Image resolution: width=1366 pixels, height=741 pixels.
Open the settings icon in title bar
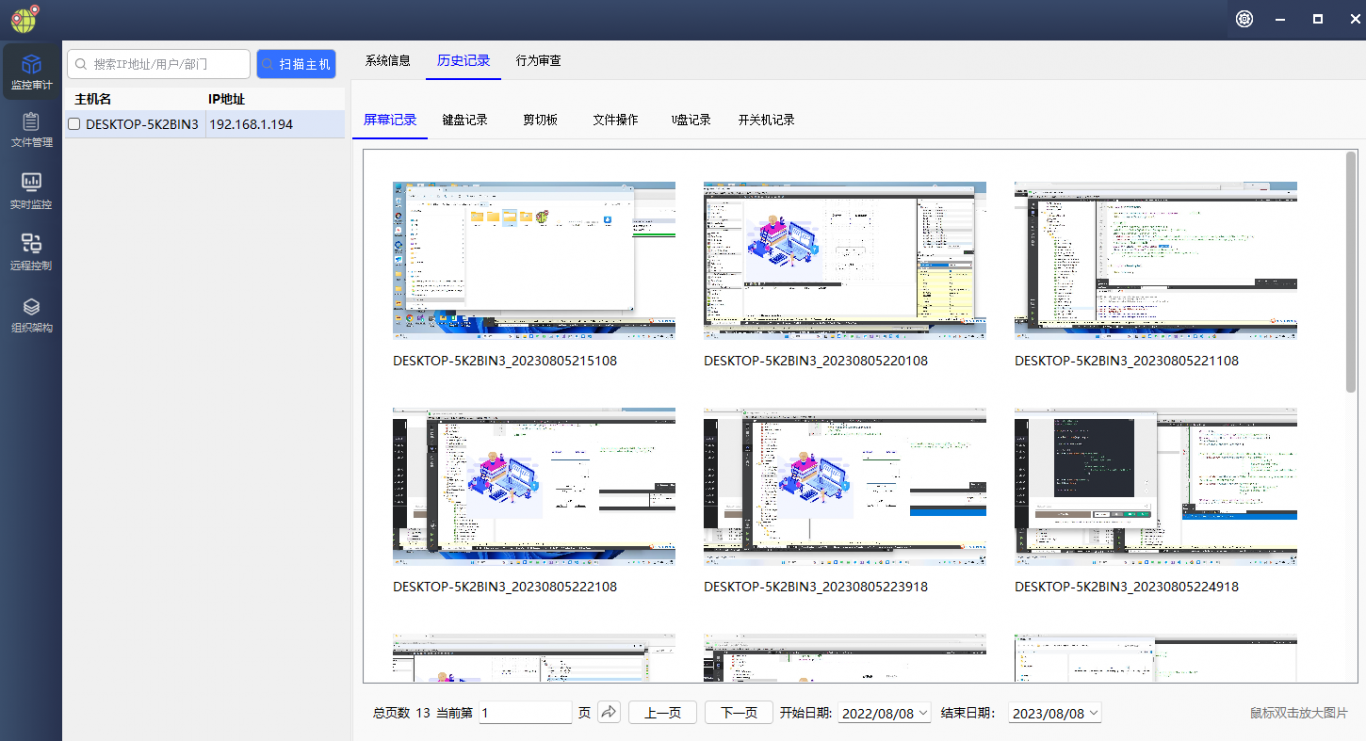coord(1244,19)
